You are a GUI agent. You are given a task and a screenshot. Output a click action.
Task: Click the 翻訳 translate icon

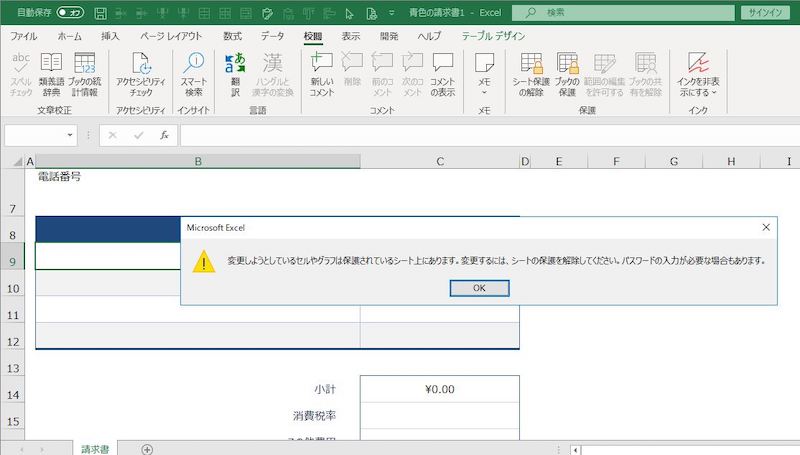pyautogui.click(x=235, y=74)
